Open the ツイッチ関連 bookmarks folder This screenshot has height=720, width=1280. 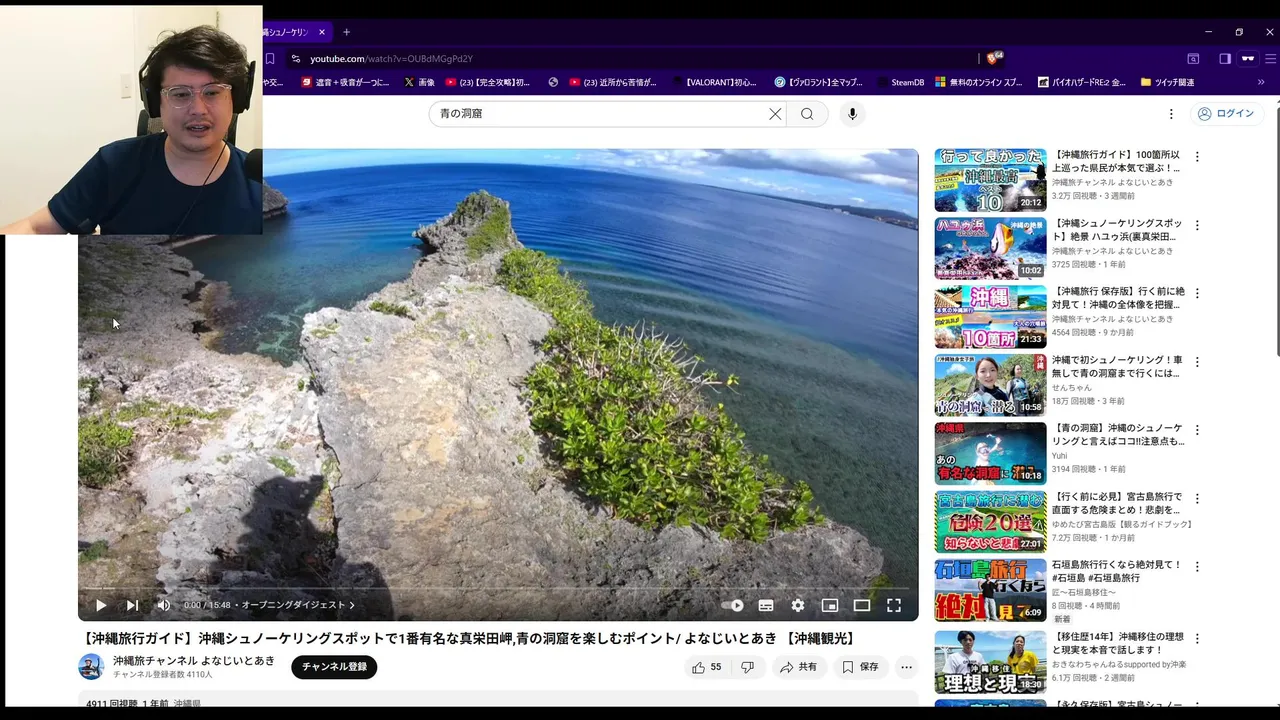[1167, 83]
